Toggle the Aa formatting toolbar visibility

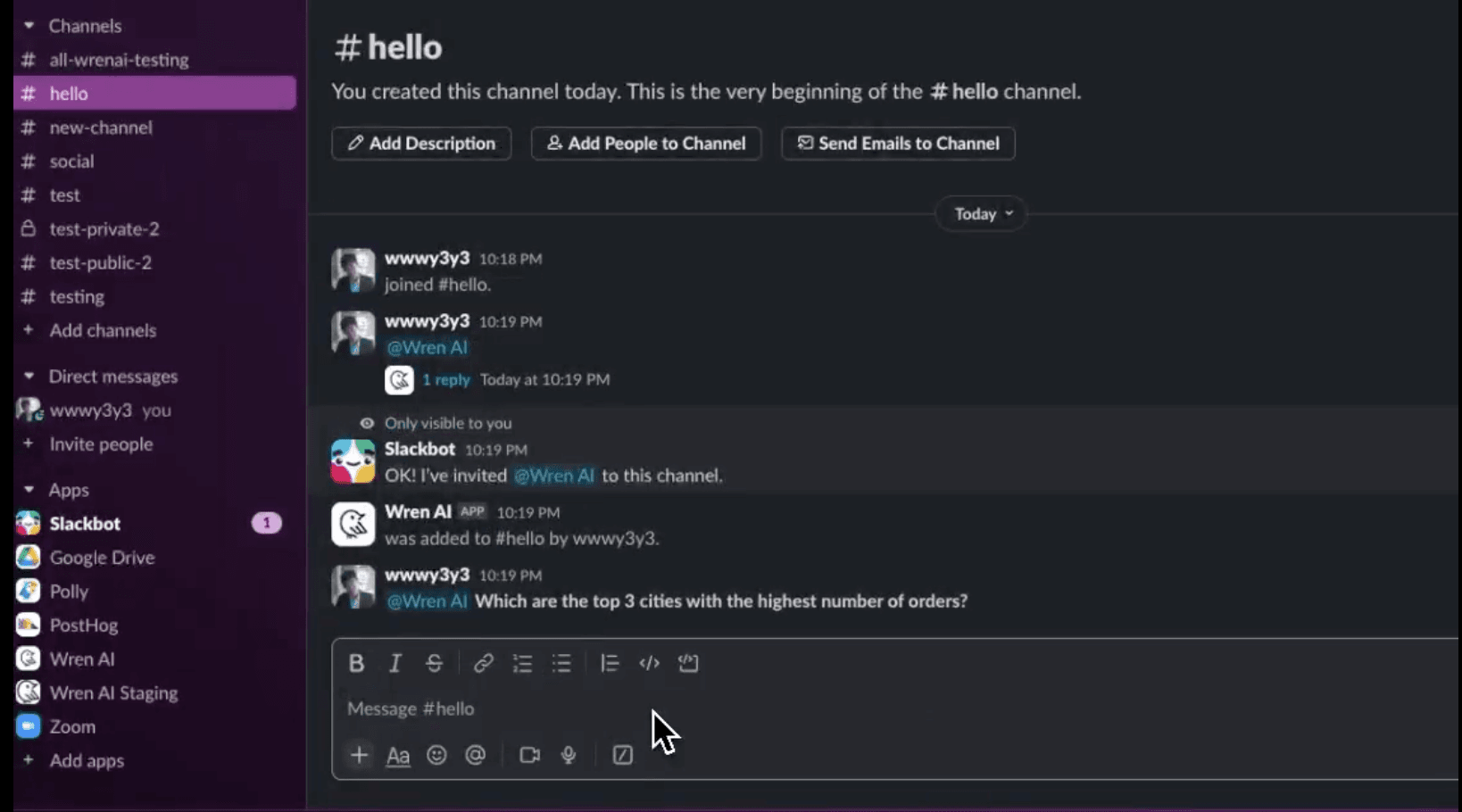(x=398, y=755)
